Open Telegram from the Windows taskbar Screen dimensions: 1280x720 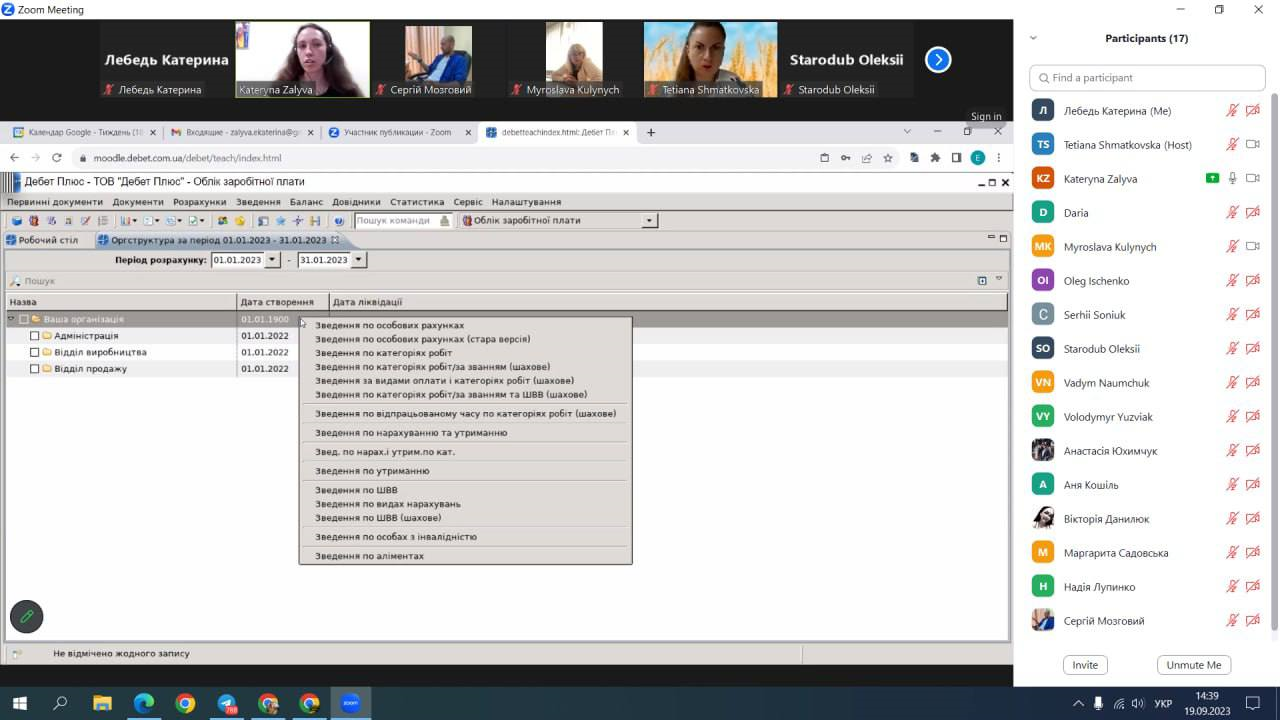[x=227, y=703]
